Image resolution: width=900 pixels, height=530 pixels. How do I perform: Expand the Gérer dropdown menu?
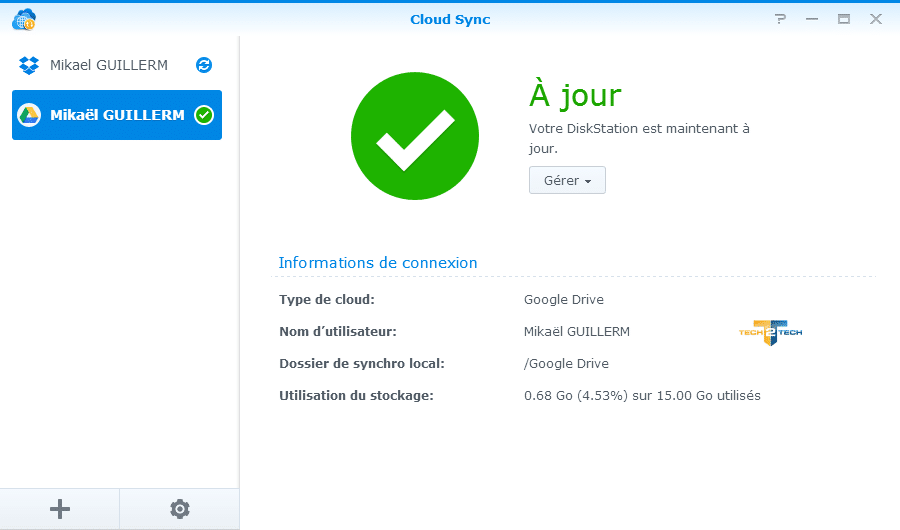pos(567,181)
